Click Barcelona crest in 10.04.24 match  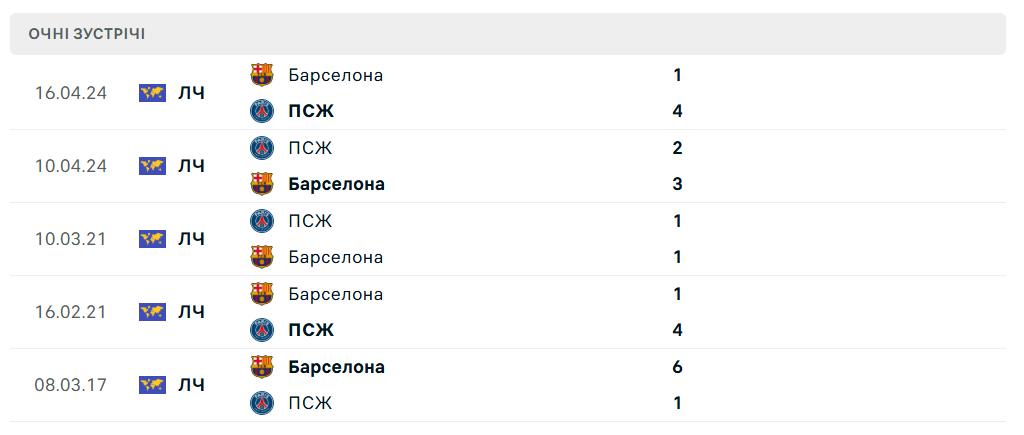262,184
